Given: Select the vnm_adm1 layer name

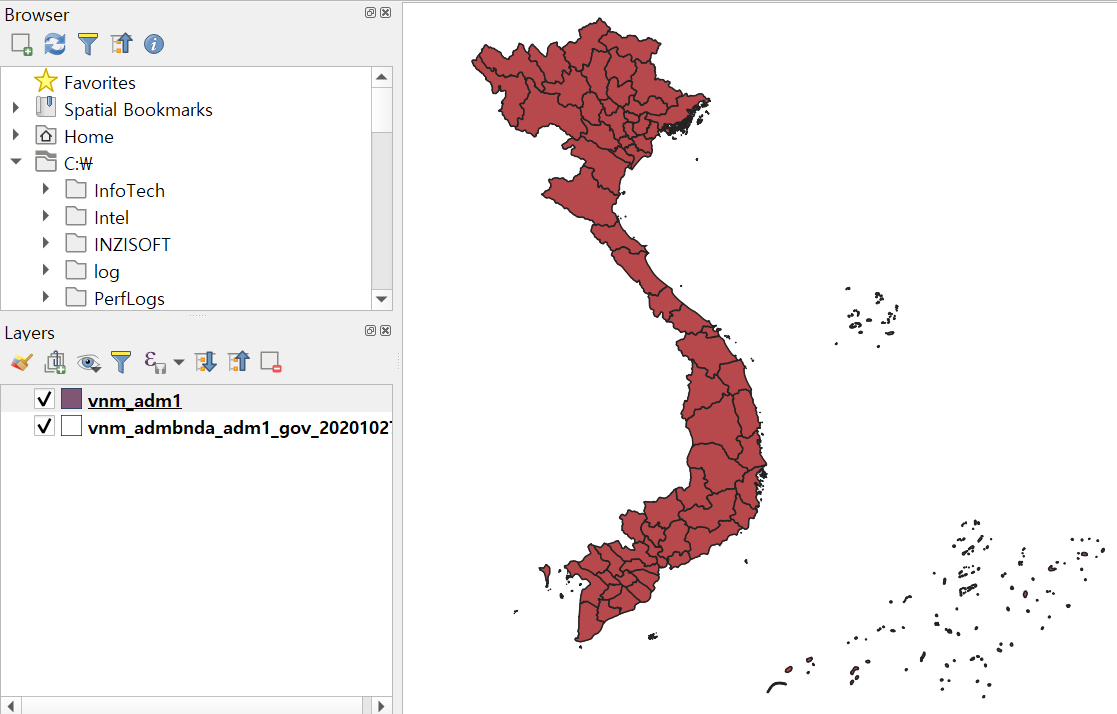Looking at the screenshot, I should [x=135, y=400].
